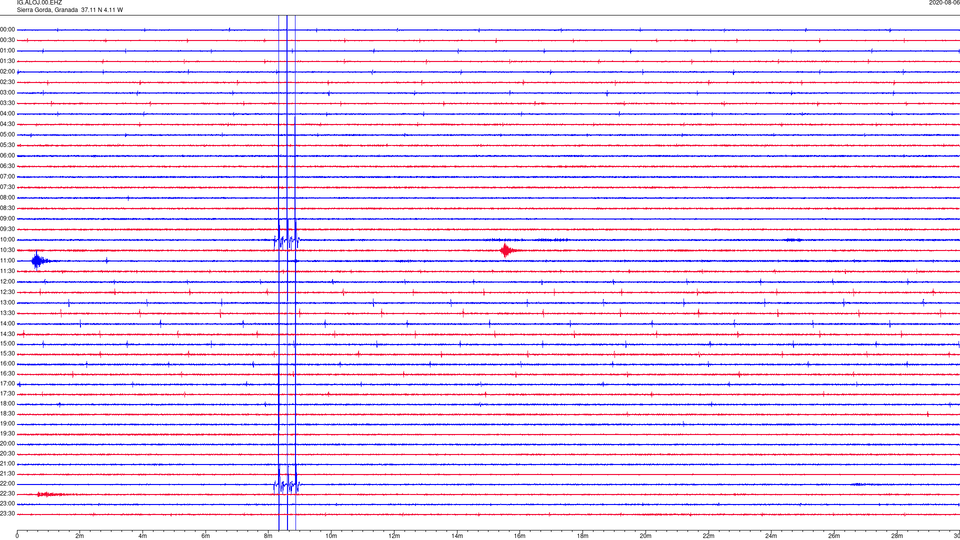Viewport: 960px width, 540px height.
Task: Click the 22:00 time label
Action: [7, 484]
